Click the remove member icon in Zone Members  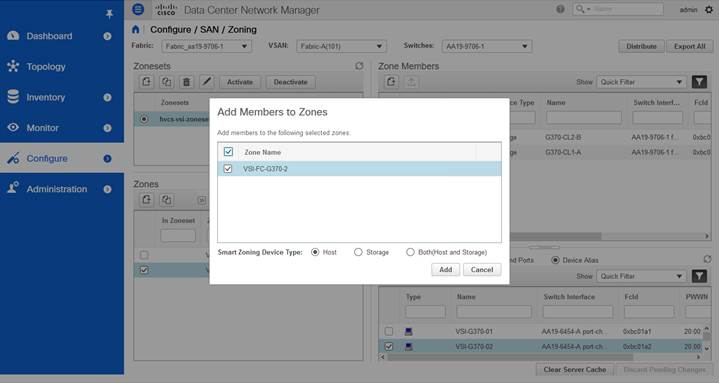tap(411, 82)
